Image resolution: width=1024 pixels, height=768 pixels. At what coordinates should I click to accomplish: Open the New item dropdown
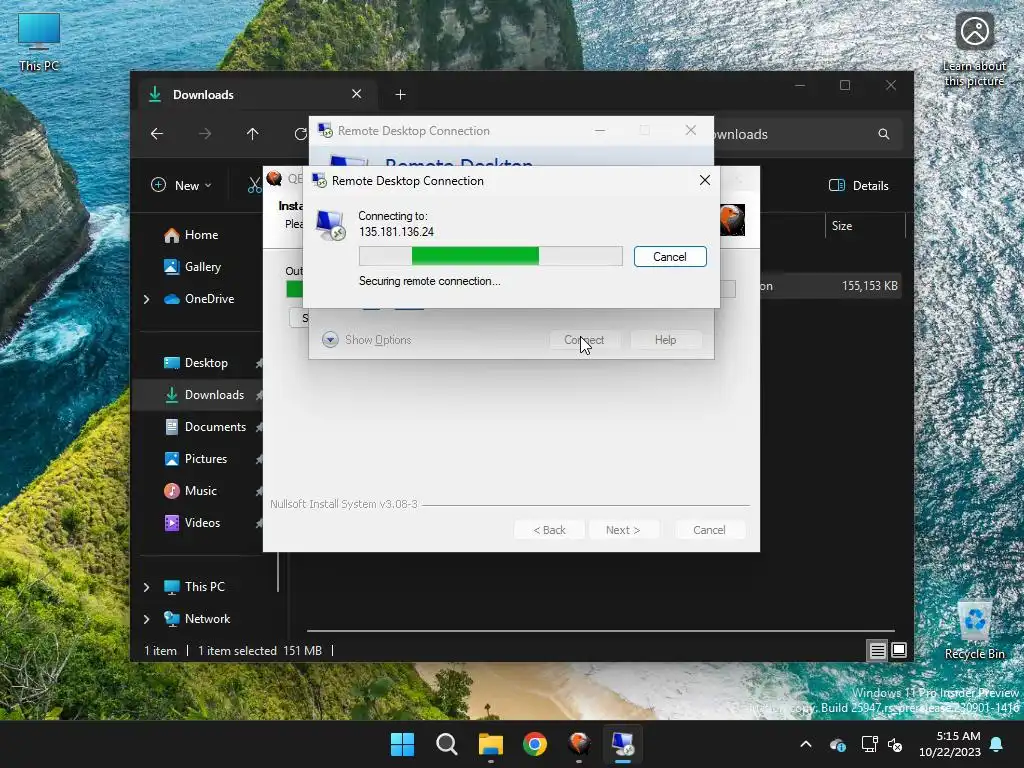tap(181, 185)
